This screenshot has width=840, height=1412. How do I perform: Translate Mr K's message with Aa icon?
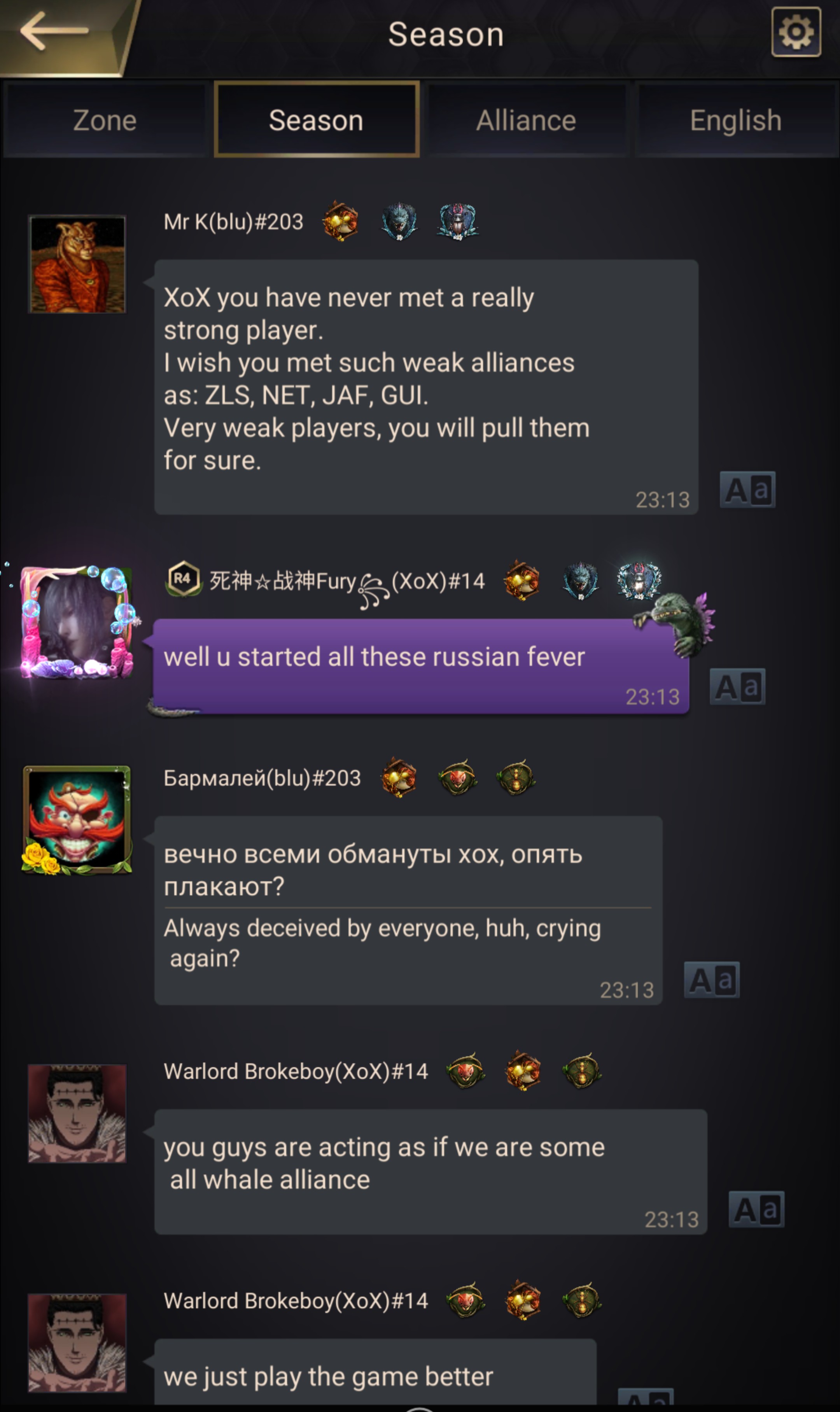pos(747,490)
